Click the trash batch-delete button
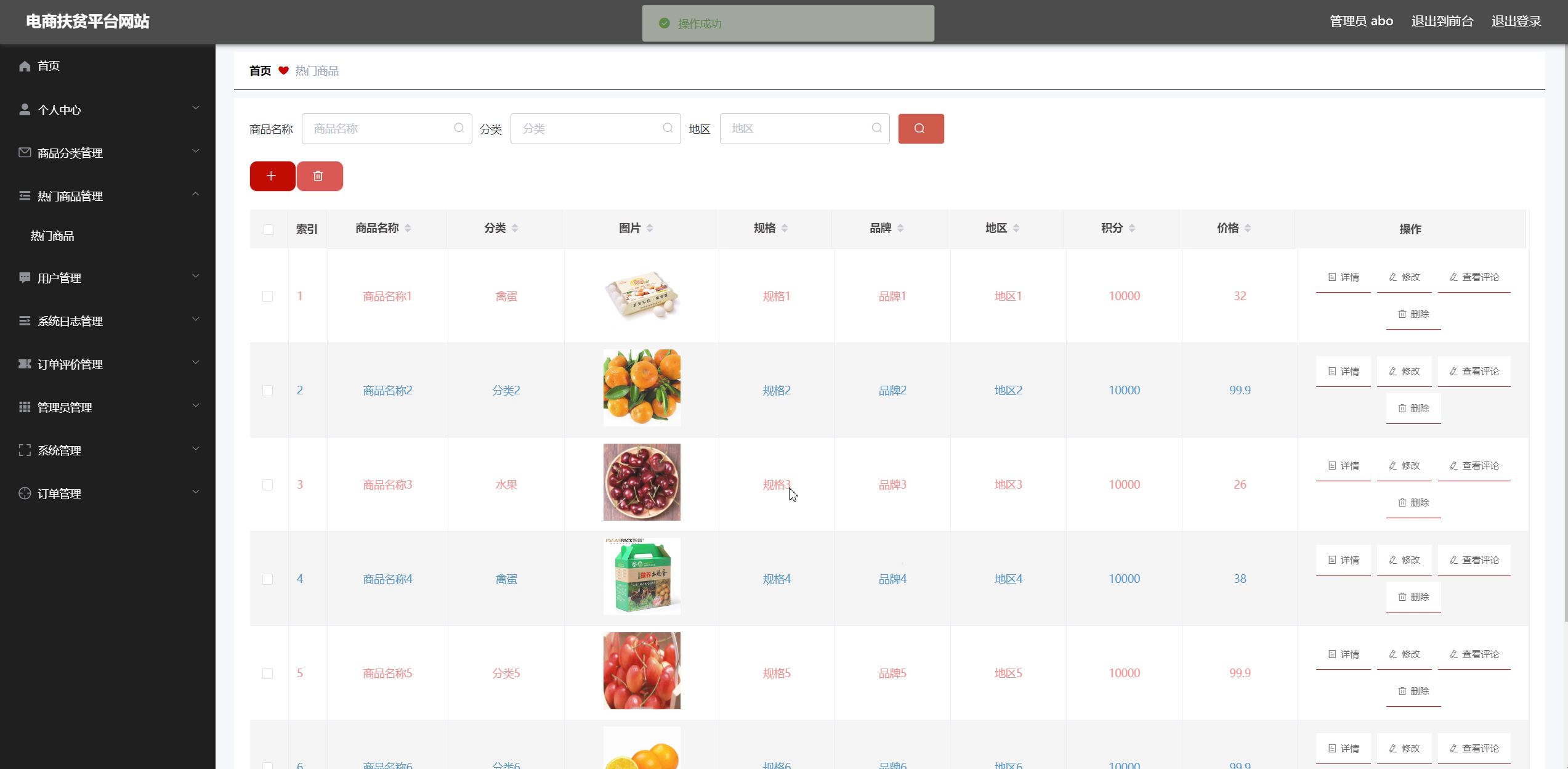 coord(320,176)
